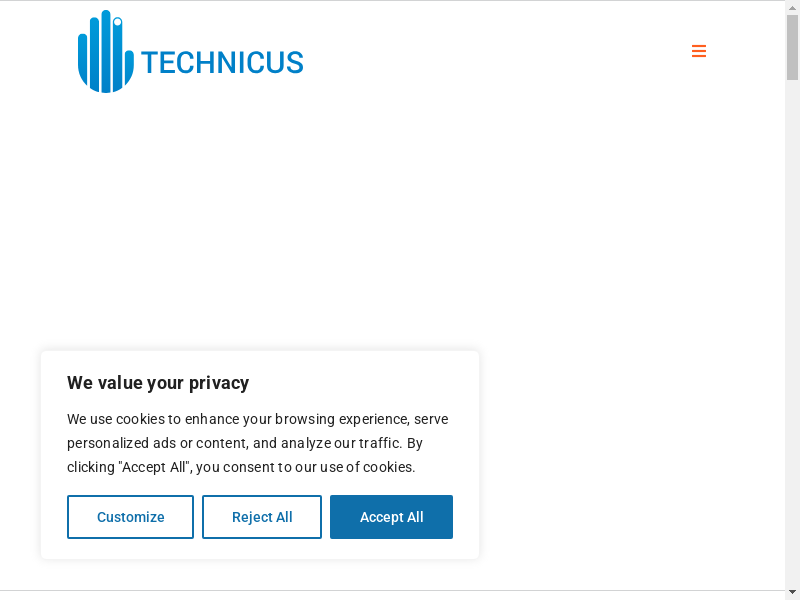Open the orange hamburger menu
The height and width of the screenshot is (600, 800).
[x=699, y=51]
